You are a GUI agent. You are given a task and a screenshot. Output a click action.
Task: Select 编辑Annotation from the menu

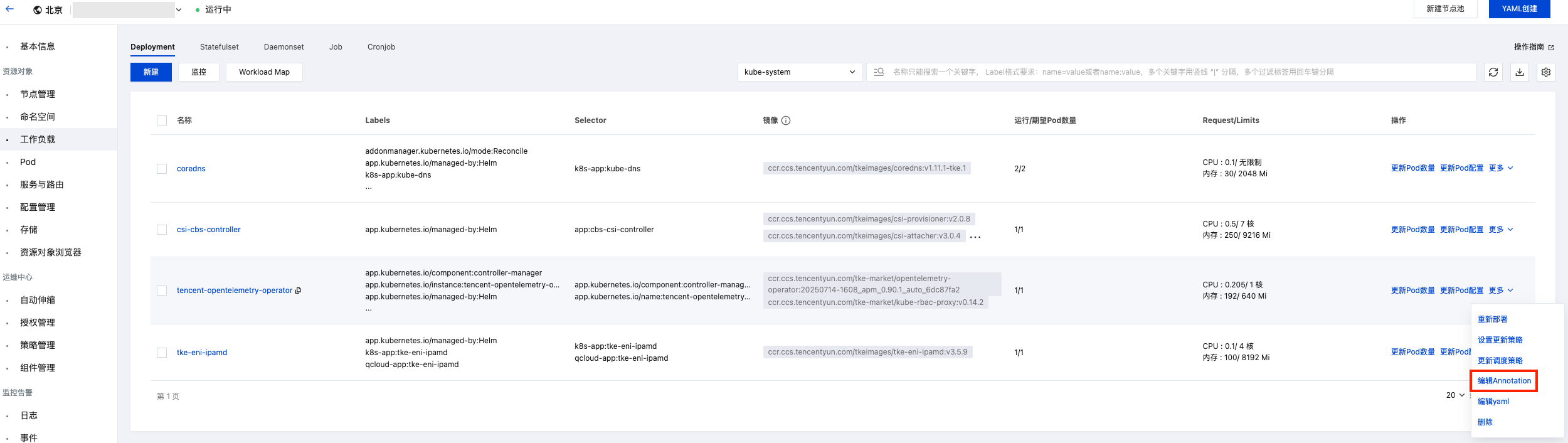pyautogui.click(x=1504, y=381)
